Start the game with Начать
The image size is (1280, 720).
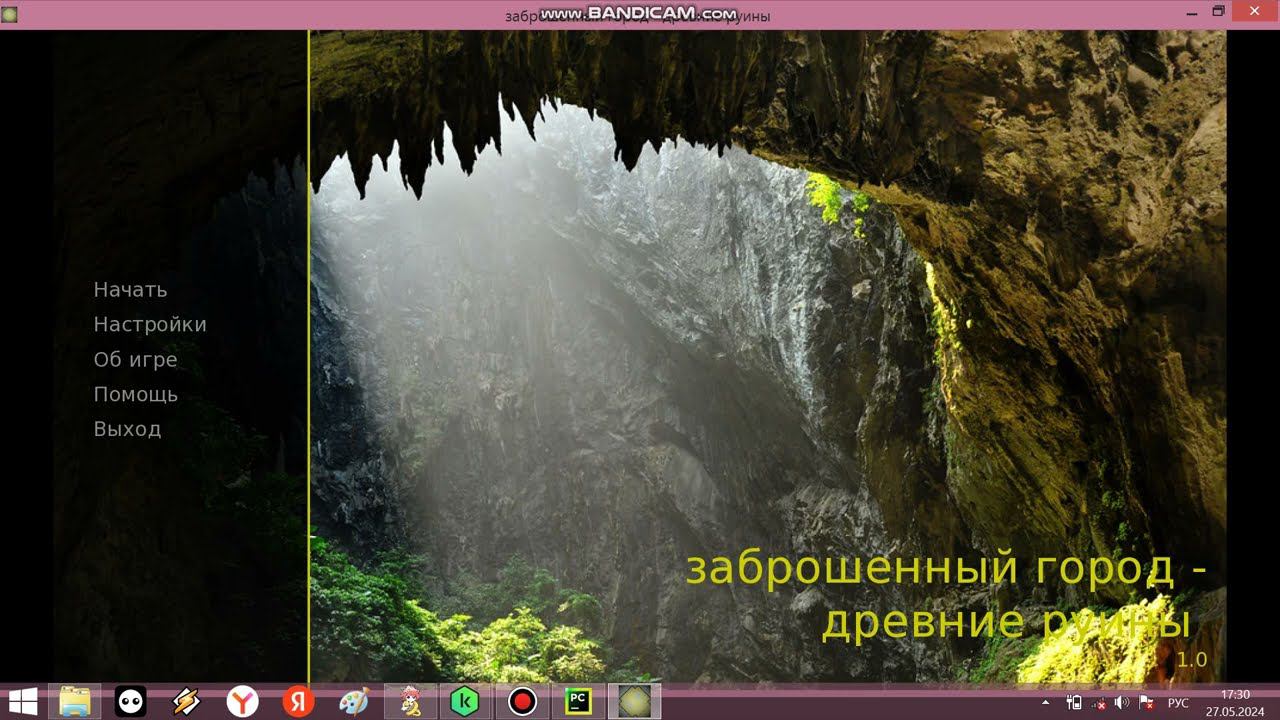click(x=130, y=290)
